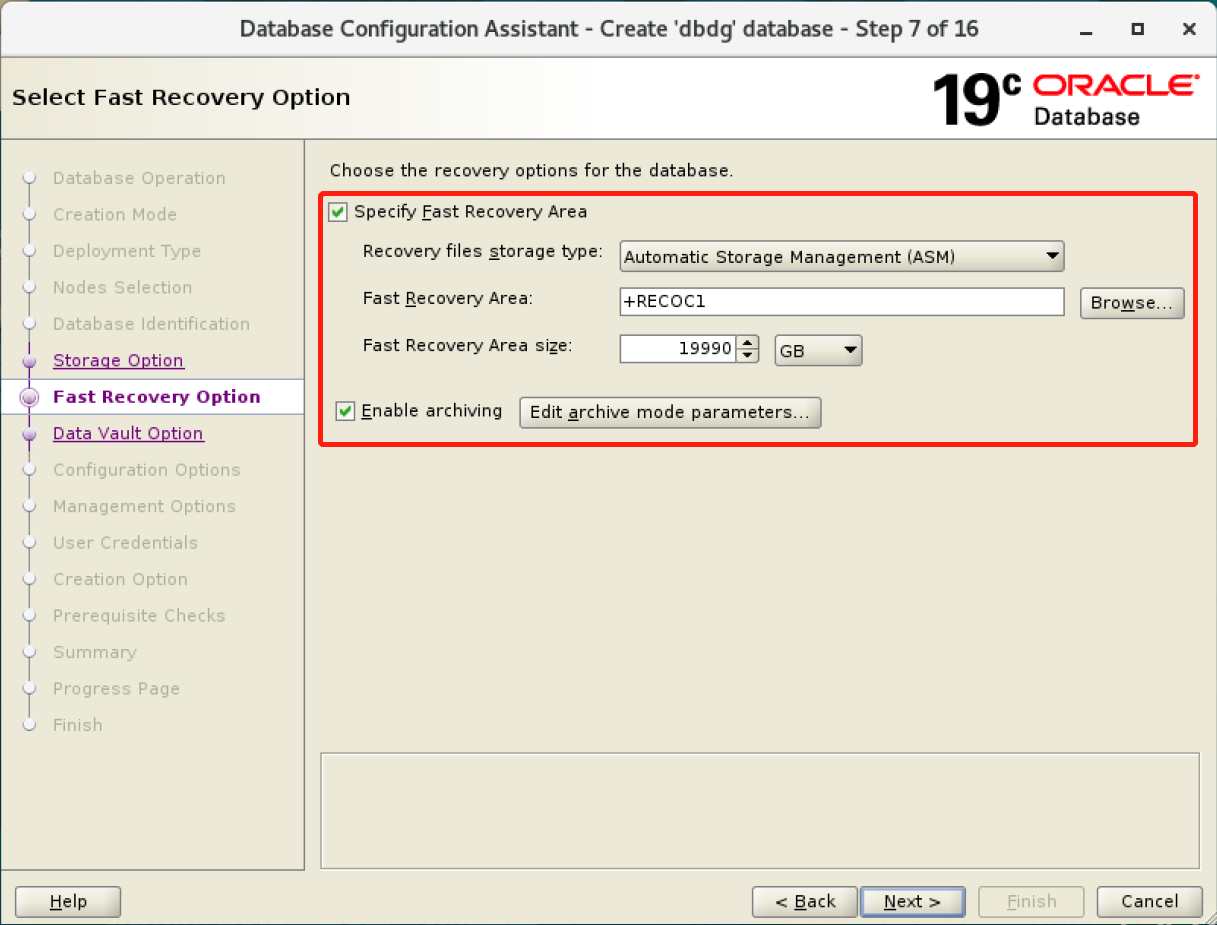Click the Database Operation step label
This screenshot has height=925, width=1217.
139,178
